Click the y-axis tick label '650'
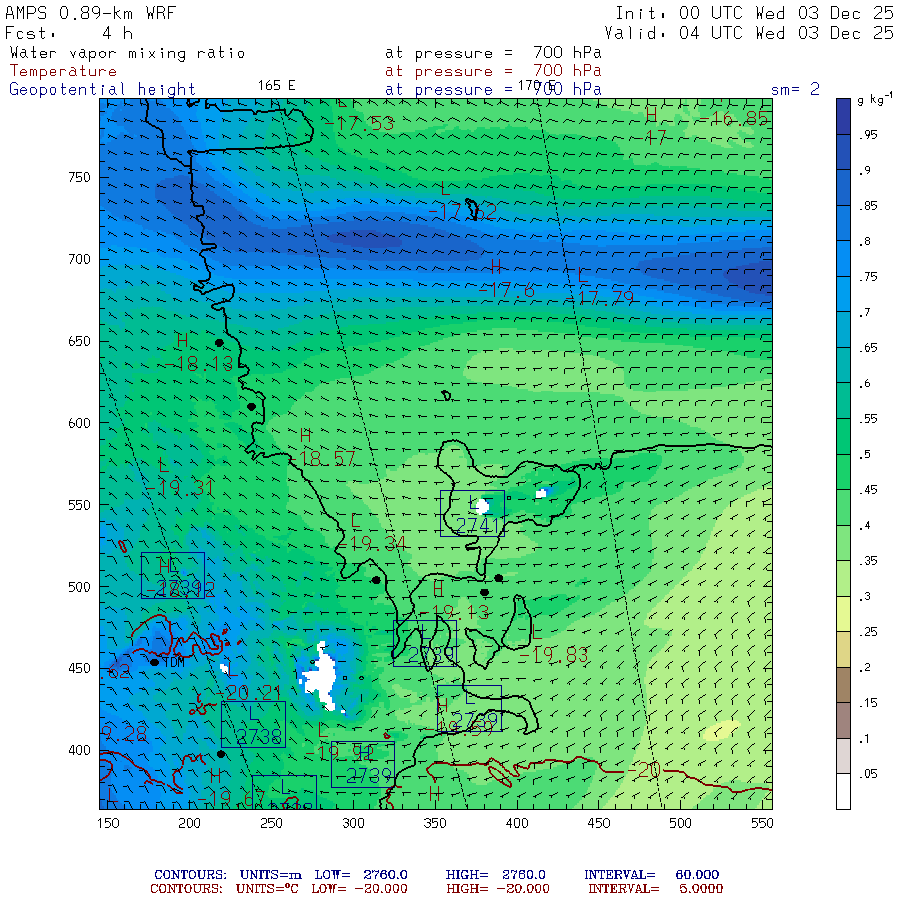The width and height of the screenshot is (900, 900). pos(79,342)
